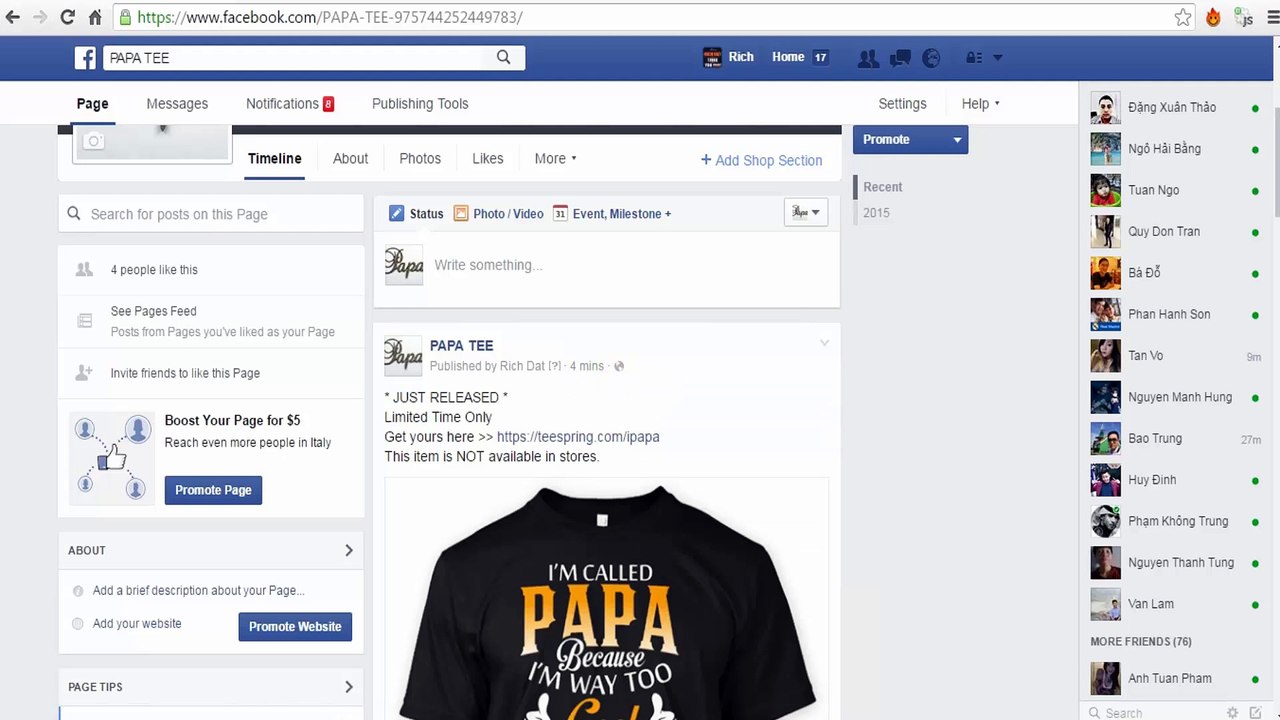Expand the PAGE TIPS section arrow

[348, 687]
